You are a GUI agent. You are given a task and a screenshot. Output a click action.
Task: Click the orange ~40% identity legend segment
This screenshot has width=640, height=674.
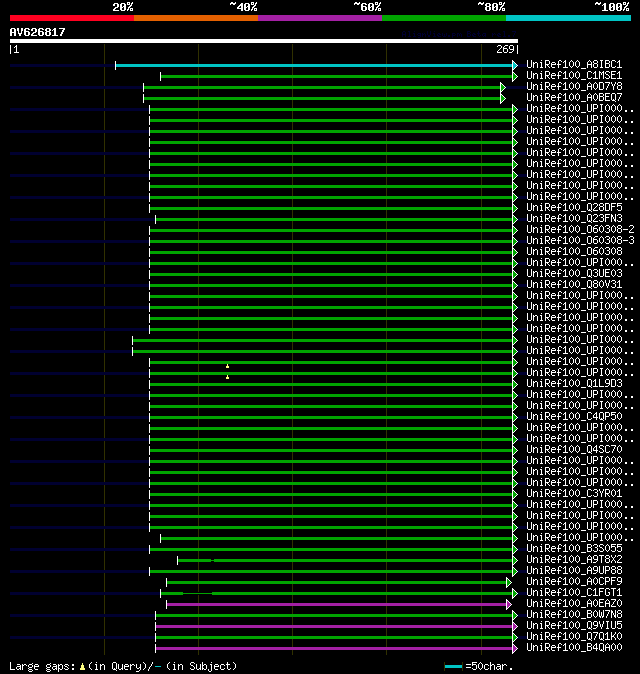tap(196, 18)
